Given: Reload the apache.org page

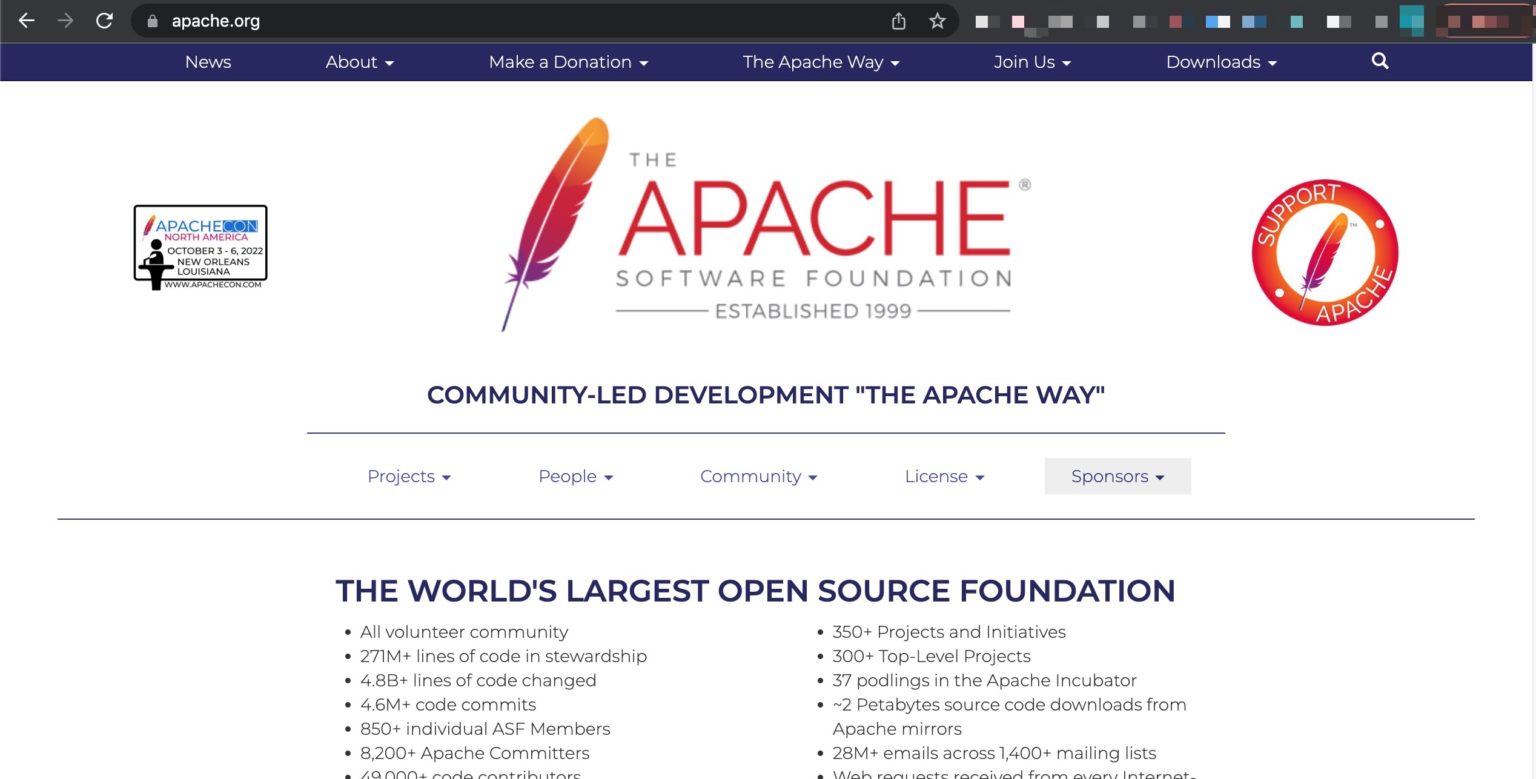Looking at the screenshot, I should point(104,20).
